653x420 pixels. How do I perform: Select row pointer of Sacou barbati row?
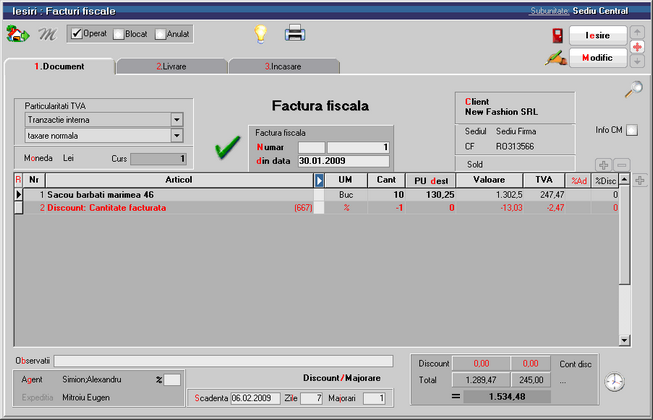pos(18,194)
